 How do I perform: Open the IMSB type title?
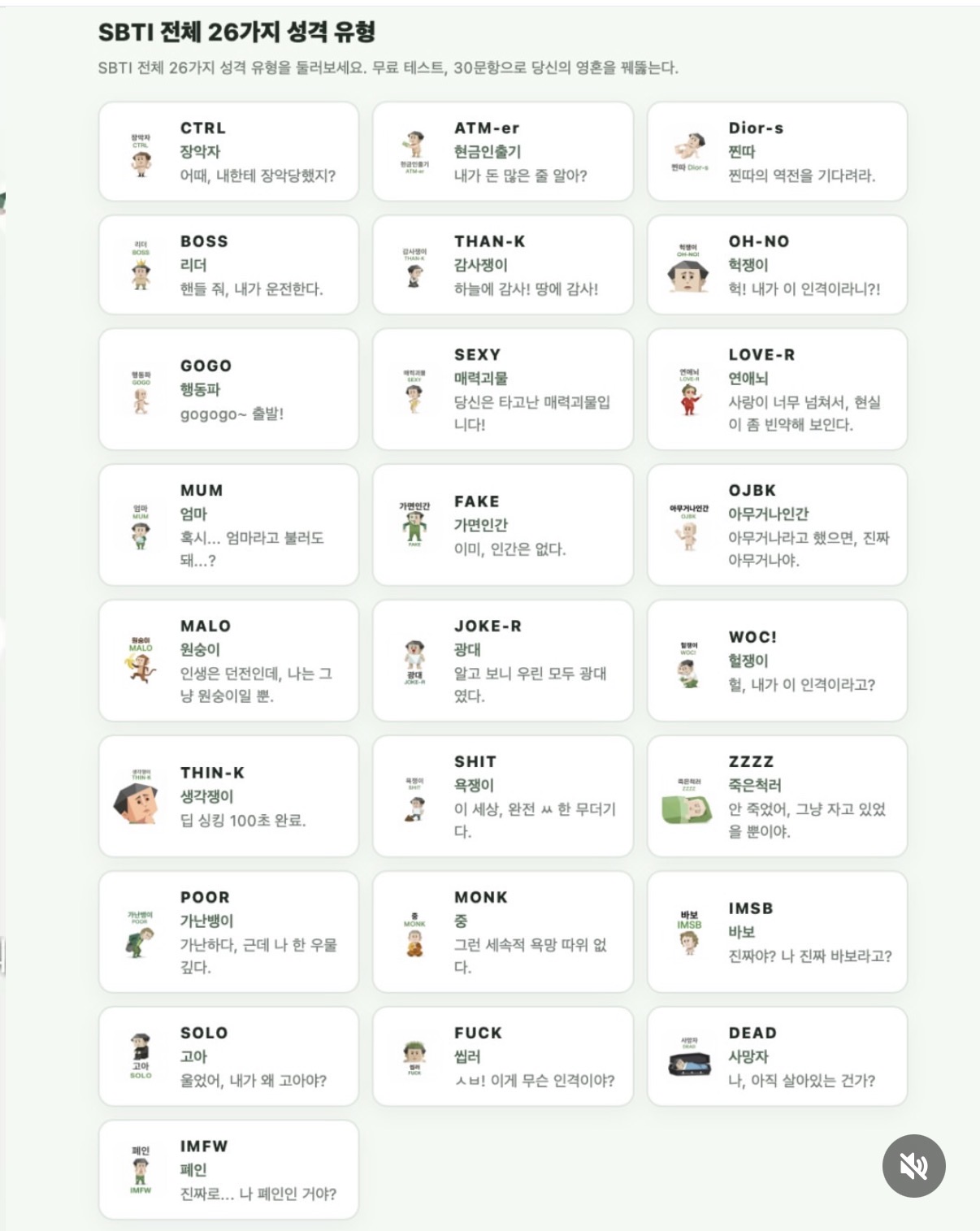tap(750, 908)
